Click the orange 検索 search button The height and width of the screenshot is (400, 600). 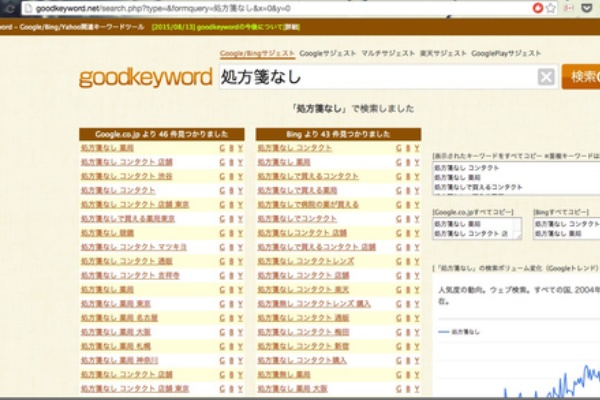click(x=581, y=77)
